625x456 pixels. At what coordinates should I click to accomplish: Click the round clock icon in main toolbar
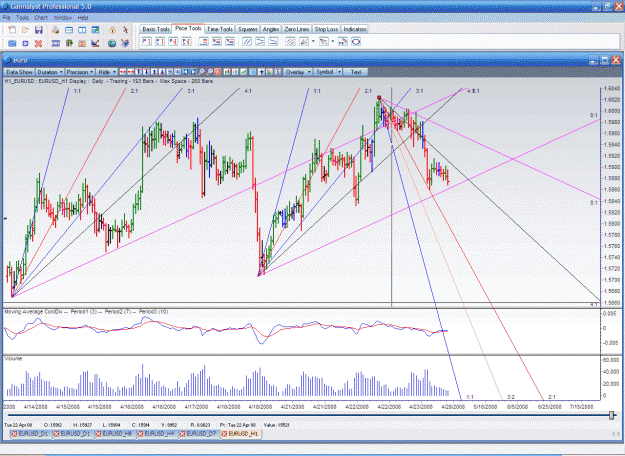(112, 30)
